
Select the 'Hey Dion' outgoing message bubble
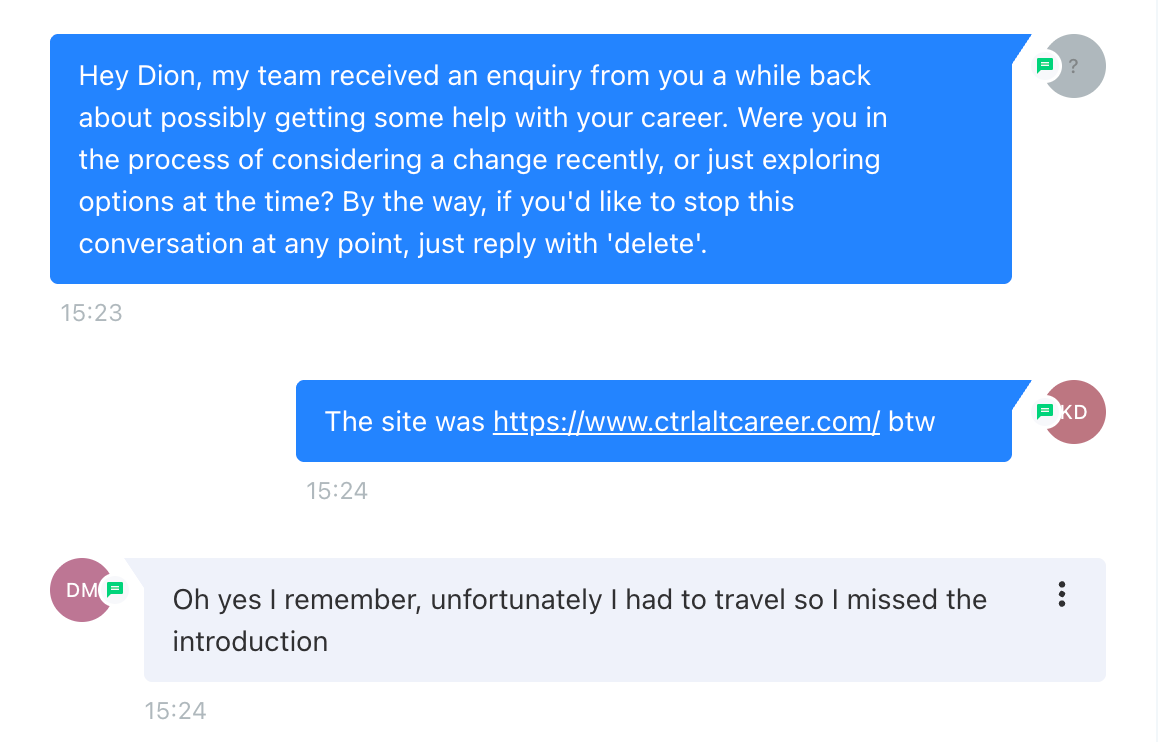pos(530,159)
